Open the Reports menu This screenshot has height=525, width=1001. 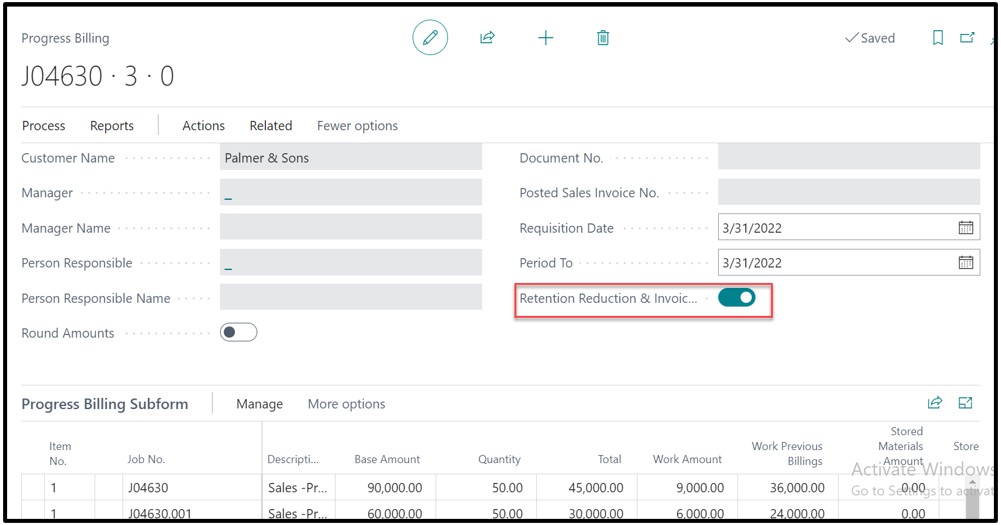[112, 126]
